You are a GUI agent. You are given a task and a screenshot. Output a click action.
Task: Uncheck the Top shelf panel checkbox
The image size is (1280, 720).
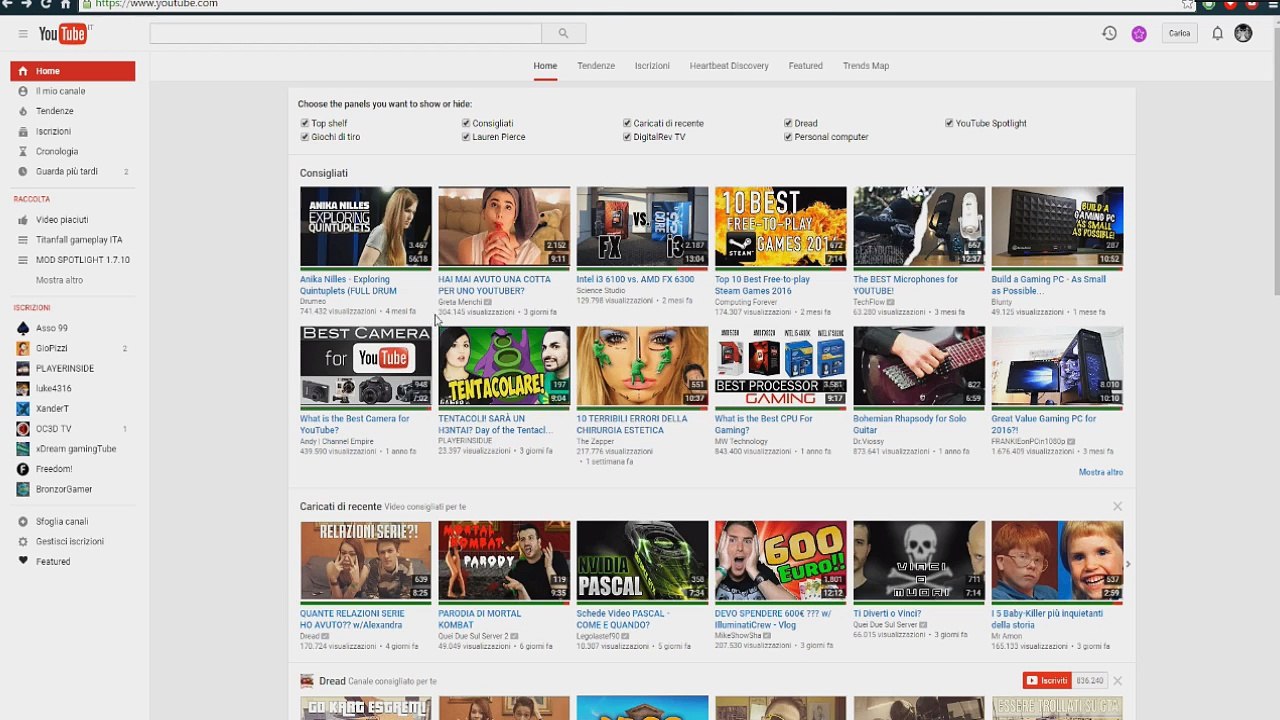pyautogui.click(x=305, y=123)
